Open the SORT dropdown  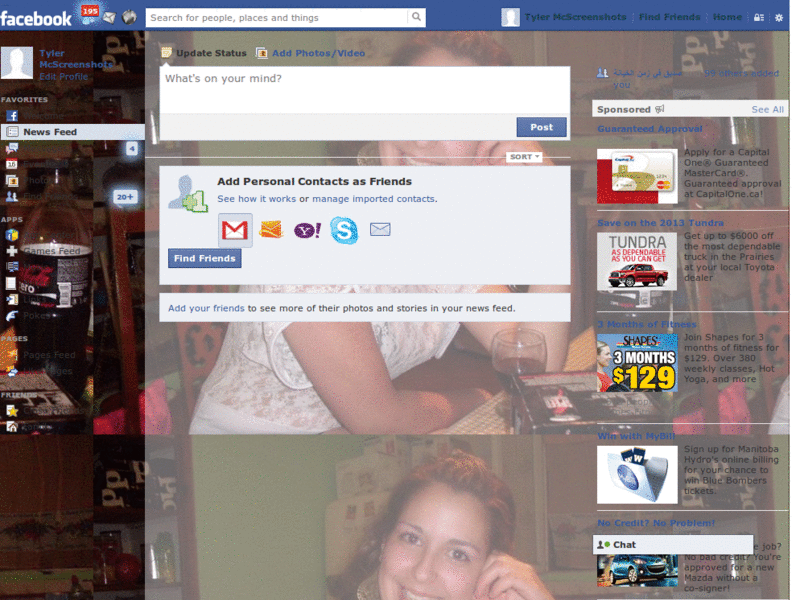524,157
